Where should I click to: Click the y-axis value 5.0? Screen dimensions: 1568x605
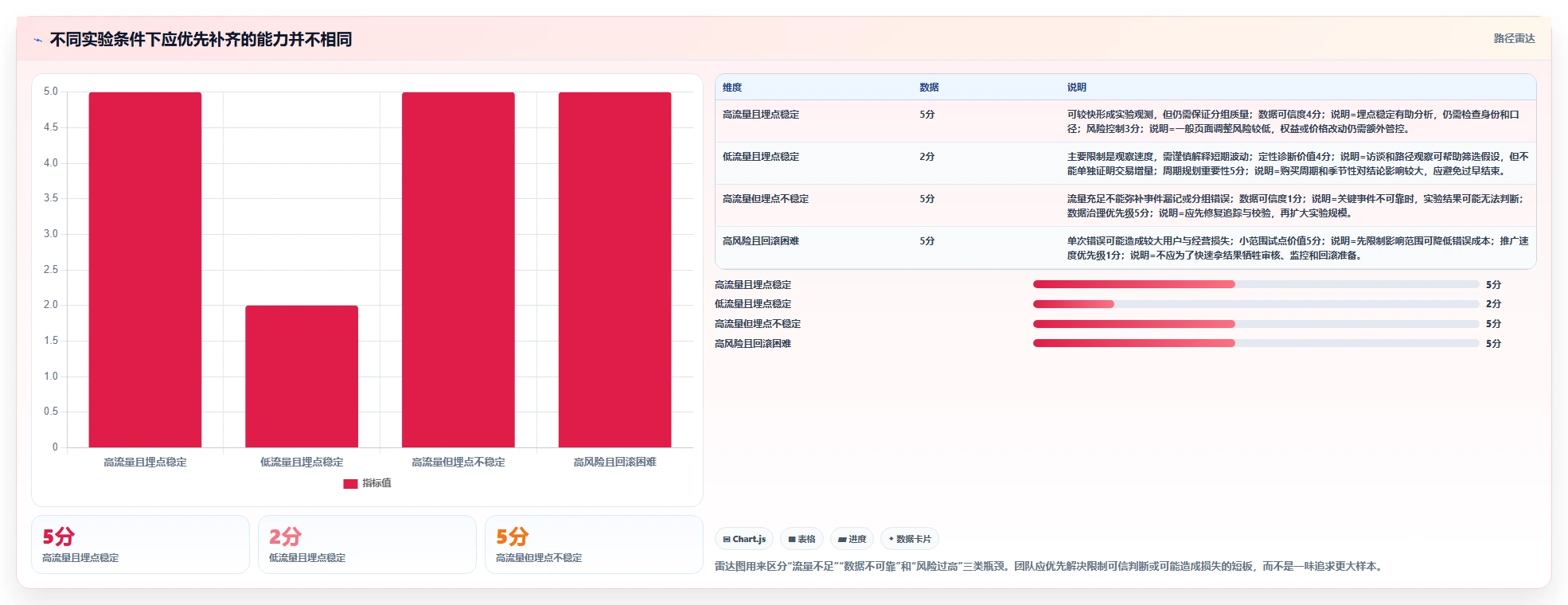point(51,92)
